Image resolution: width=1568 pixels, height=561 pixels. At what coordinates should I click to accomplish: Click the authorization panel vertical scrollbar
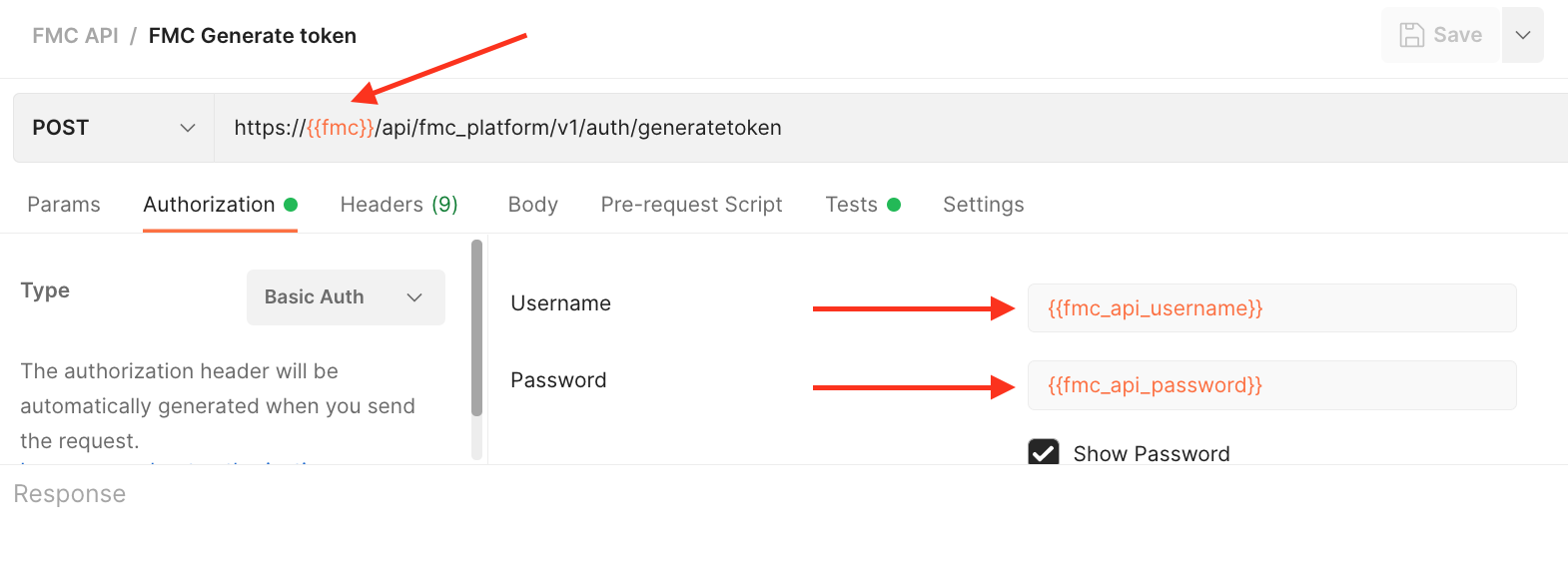477,329
